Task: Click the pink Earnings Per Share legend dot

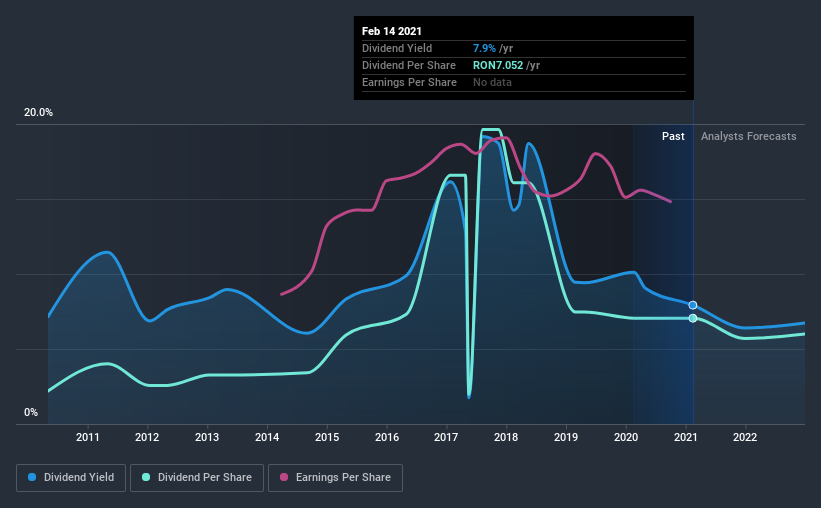Action: [284, 477]
